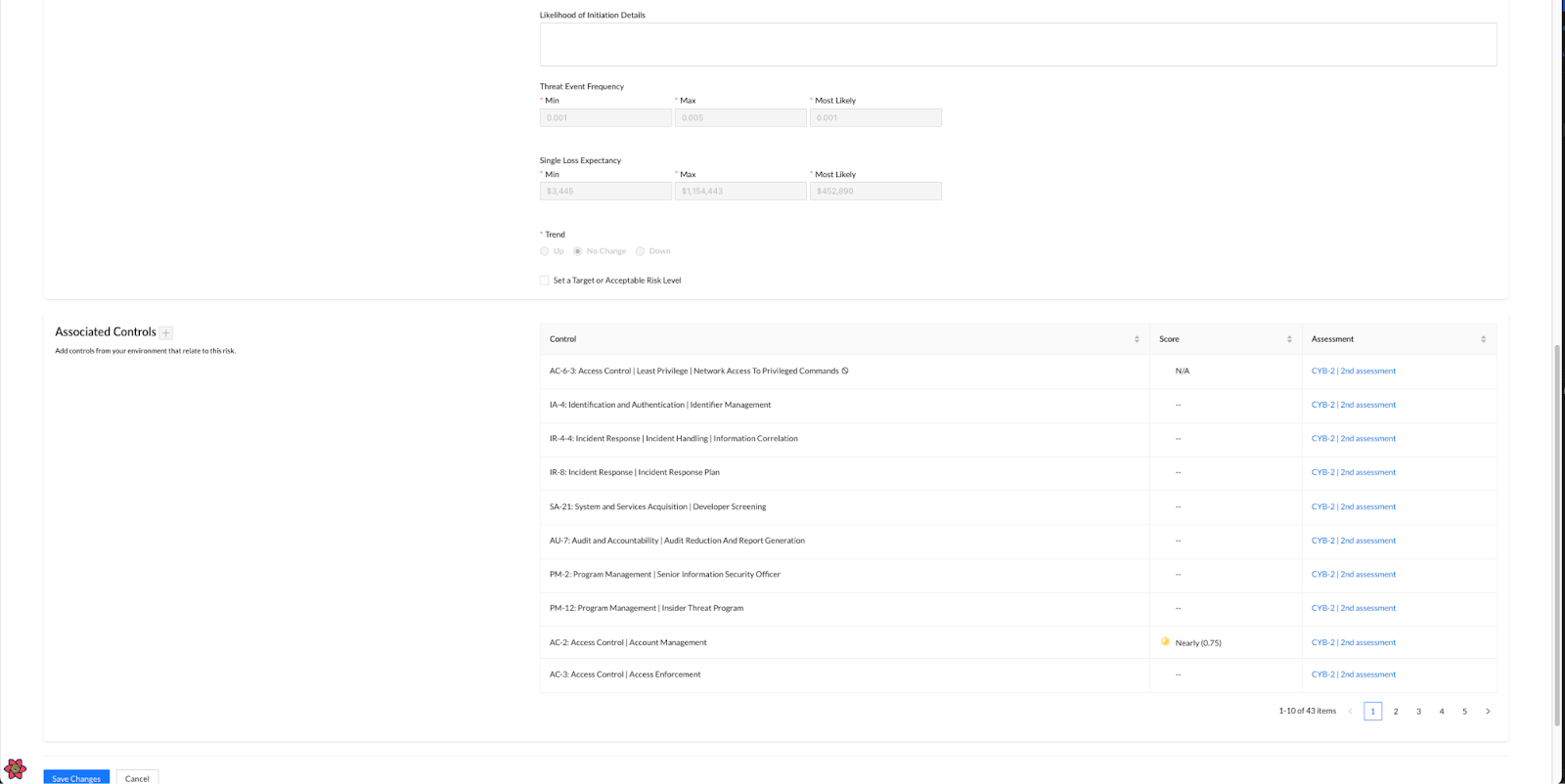Click the disabled icon next to AC-6-3 control

[845, 370]
